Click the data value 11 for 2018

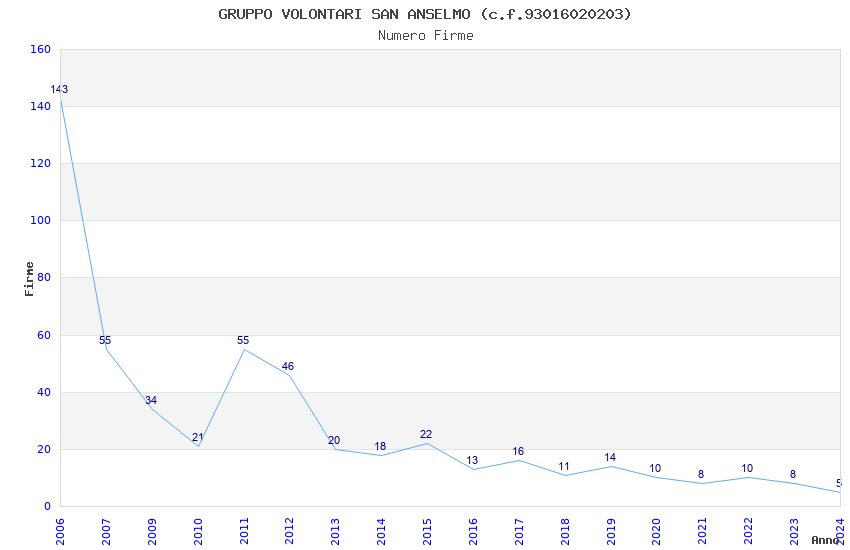click(x=564, y=467)
